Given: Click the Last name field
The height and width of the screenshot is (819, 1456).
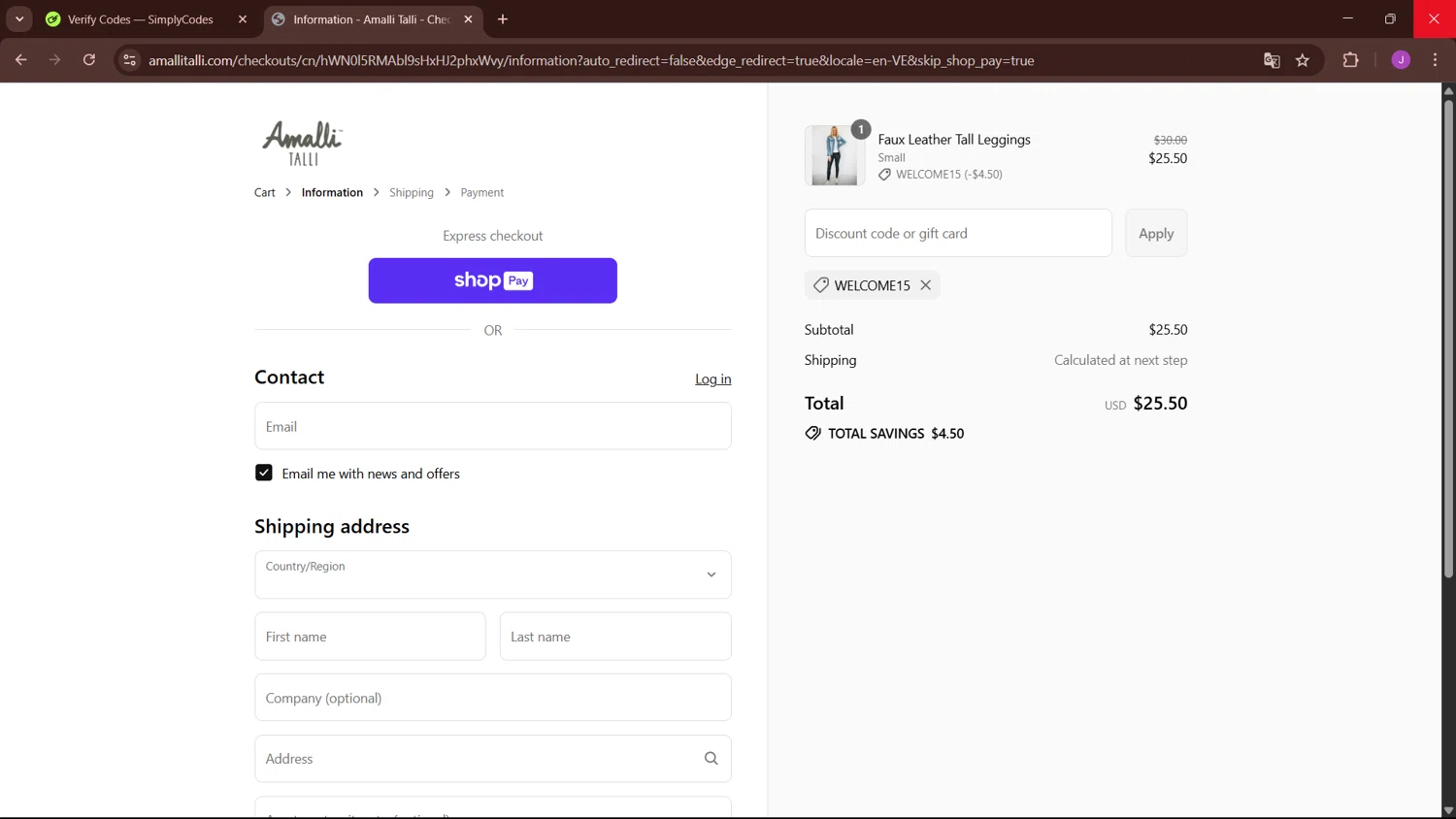Looking at the screenshot, I should [615, 637].
